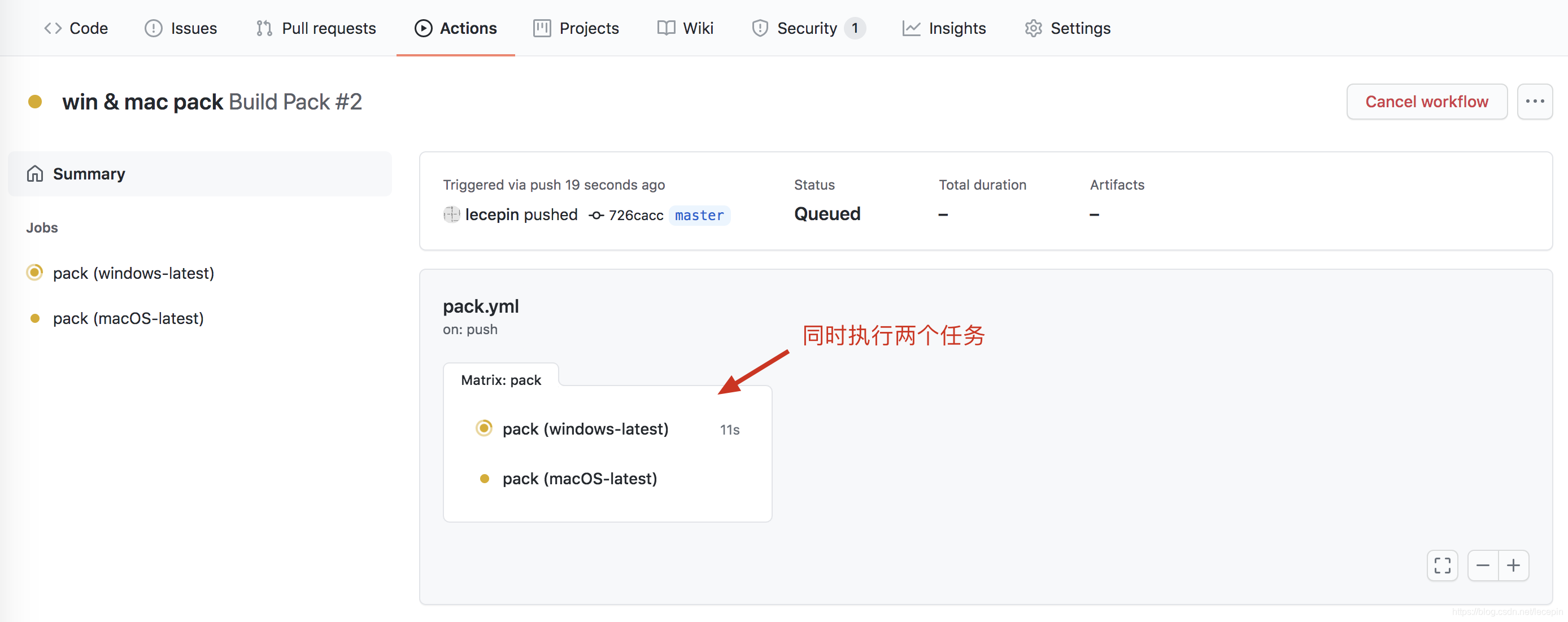Image resolution: width=1568 pixels, height=622 pixels.
Task: Open the master branch link
Action: coord(699,215)
